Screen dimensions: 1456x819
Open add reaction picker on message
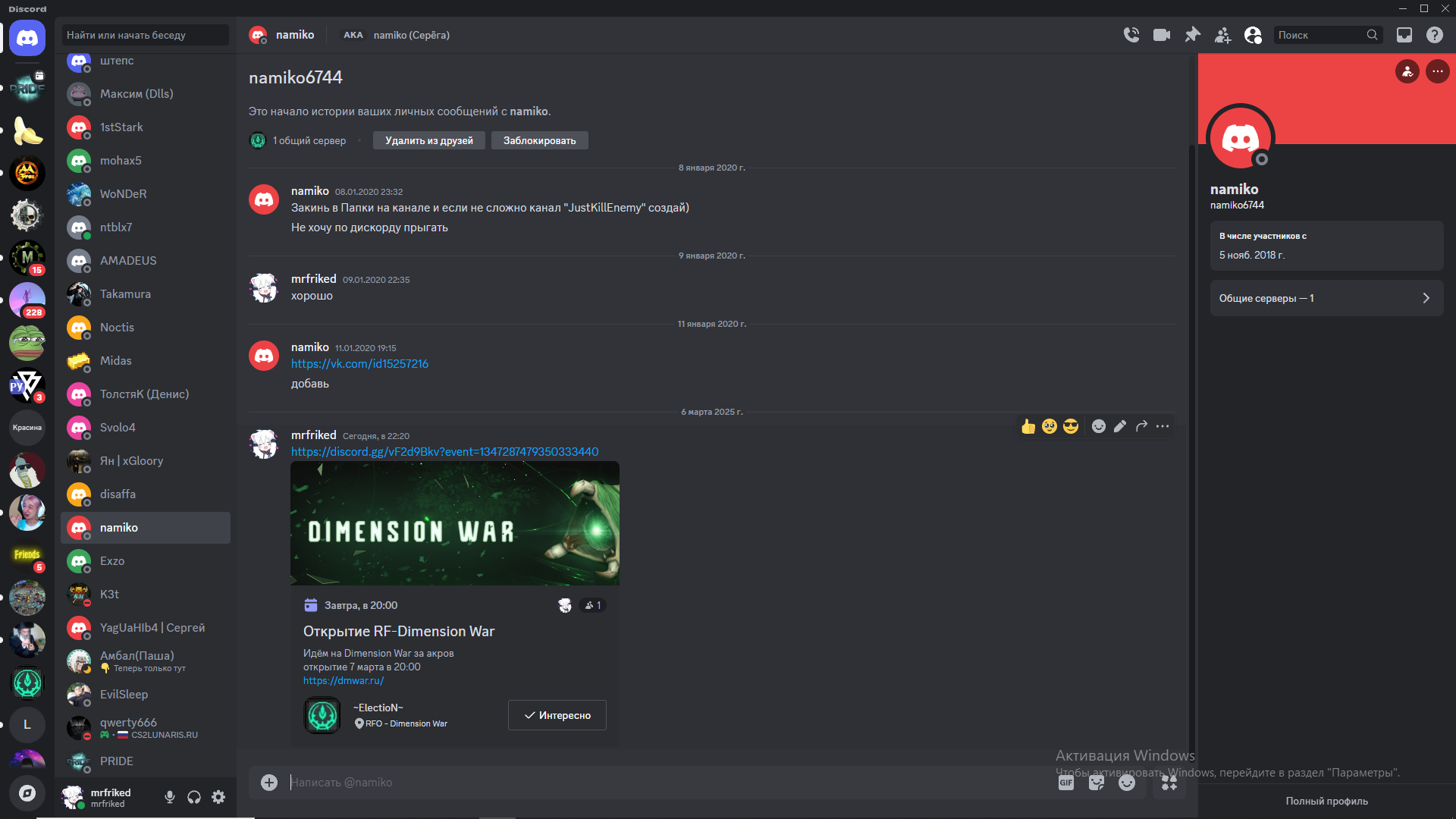coord(1099,426)
